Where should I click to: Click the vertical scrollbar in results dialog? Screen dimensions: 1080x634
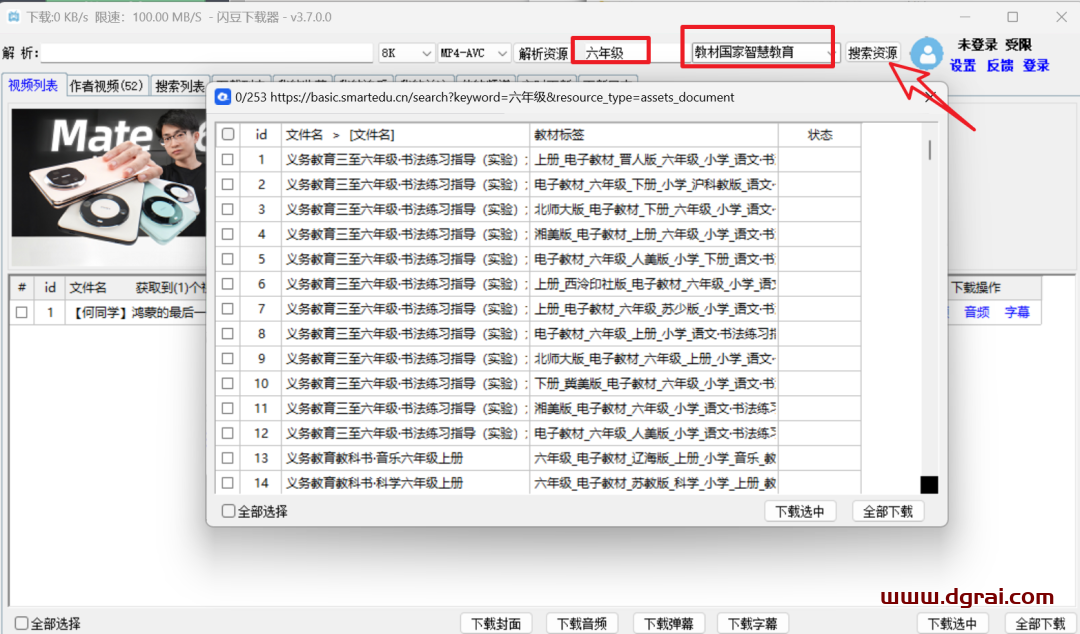pos(930,150)
